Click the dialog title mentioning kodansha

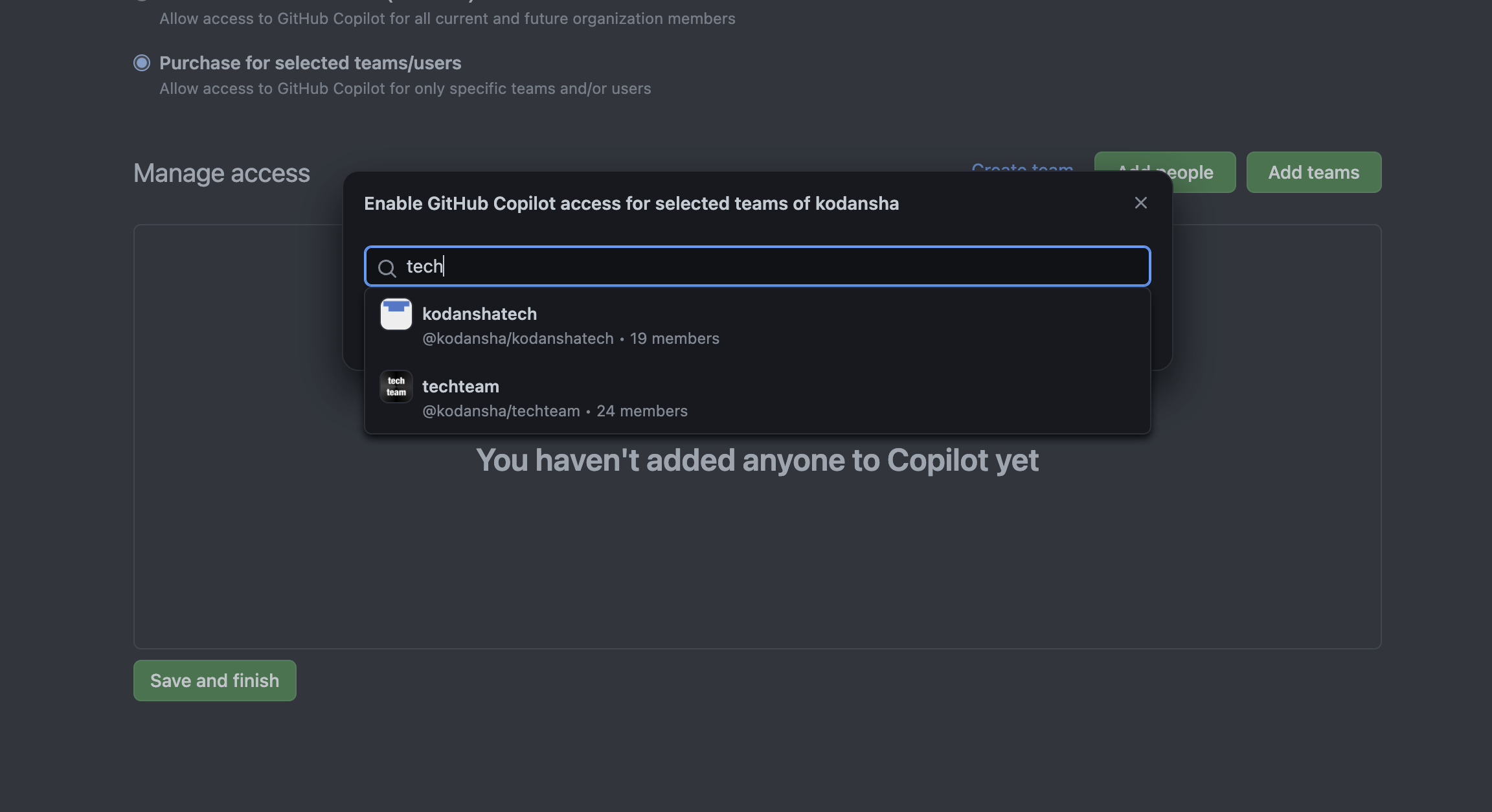[x=631, y=203]
